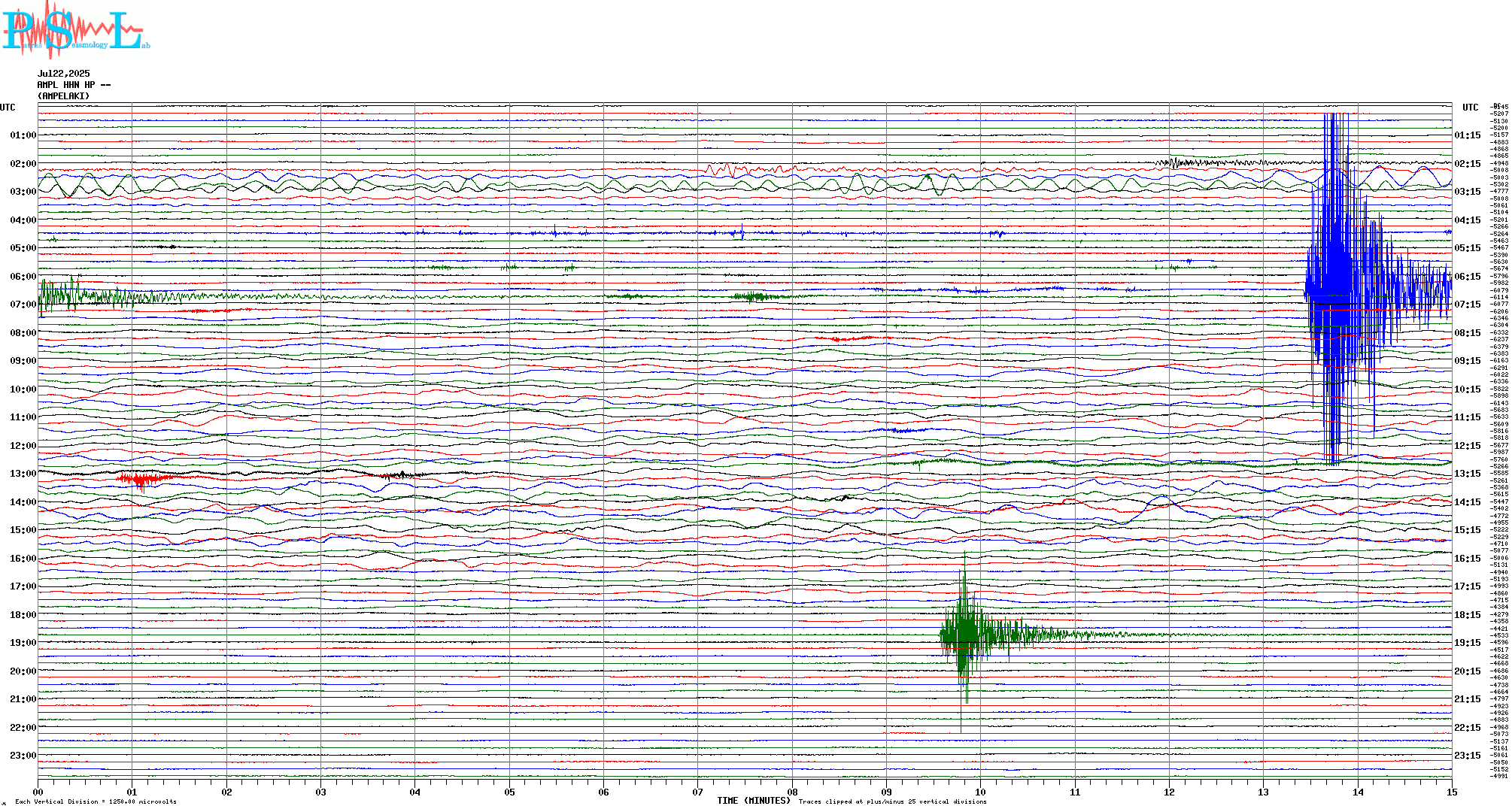Click minute tick 04 on bottom axis
The image size is (1512, 812).
click(x=414, y=792)
